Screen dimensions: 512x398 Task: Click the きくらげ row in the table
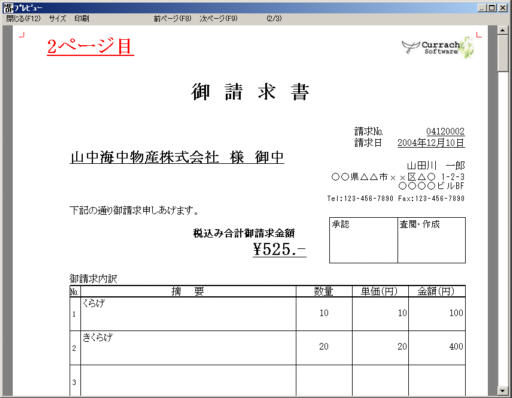pos(267,347)
